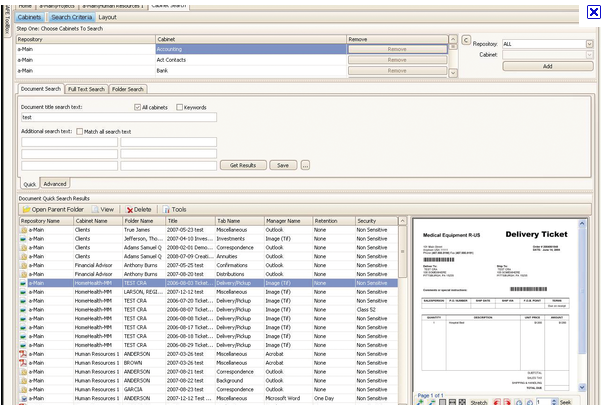Open the Repository ALL dropdown

point(587,44)
